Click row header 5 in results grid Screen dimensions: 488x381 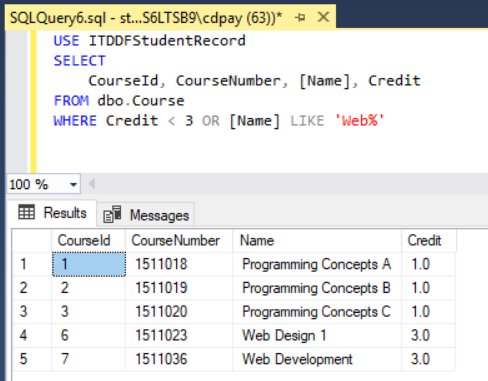click(32, 359)
